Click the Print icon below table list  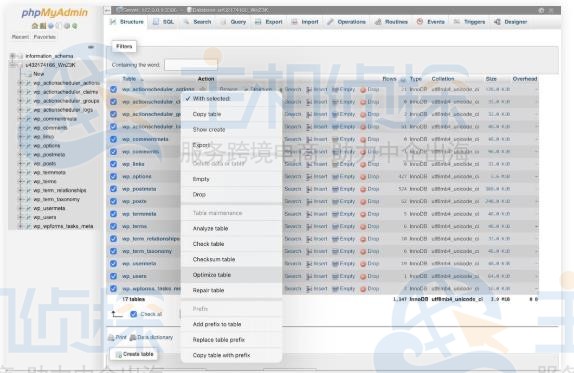pyautogui.click(x=111, y=337)
